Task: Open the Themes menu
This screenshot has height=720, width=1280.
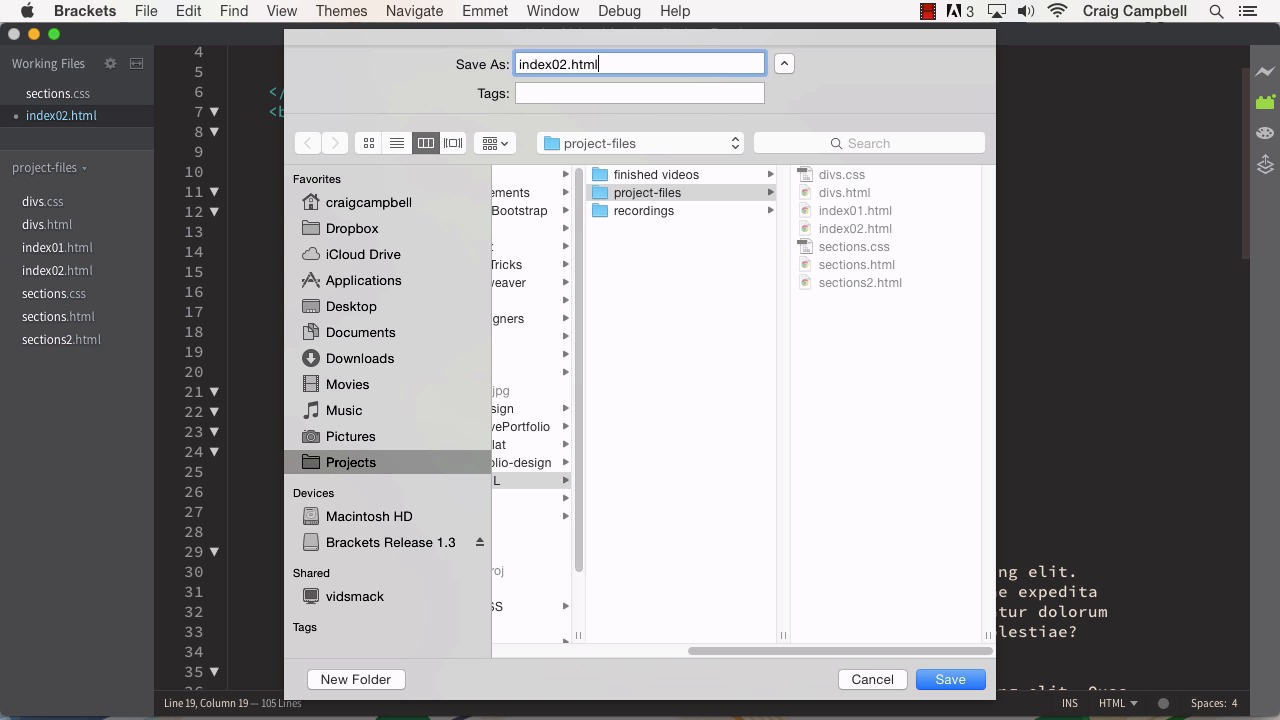Action: tap(341, 11)
